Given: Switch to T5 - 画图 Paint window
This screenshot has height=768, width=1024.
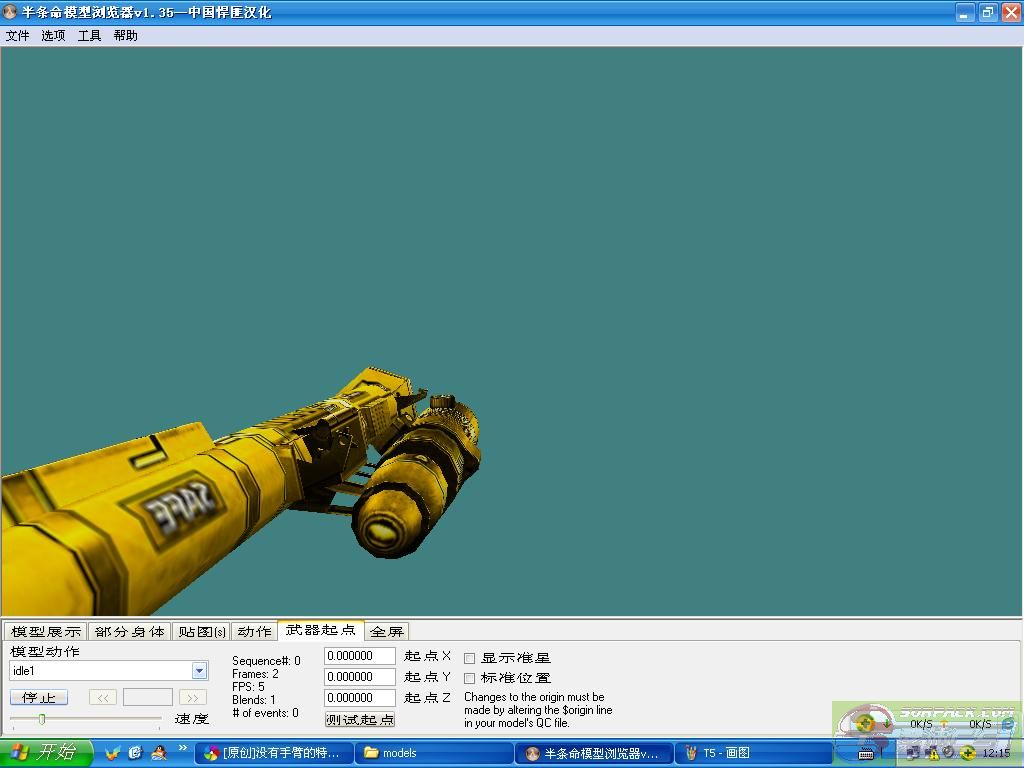Looking at the screenshot, I should pos(753,753).
